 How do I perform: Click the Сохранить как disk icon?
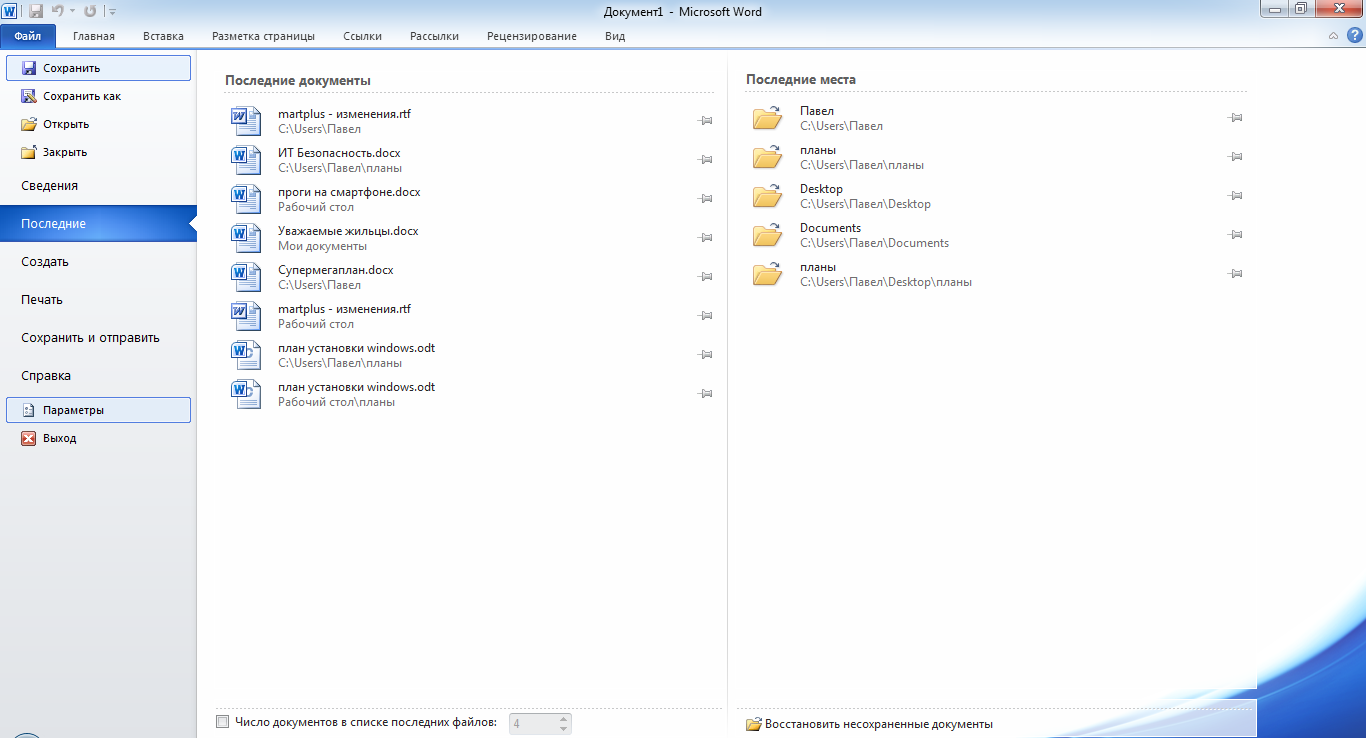coord(29,96)
